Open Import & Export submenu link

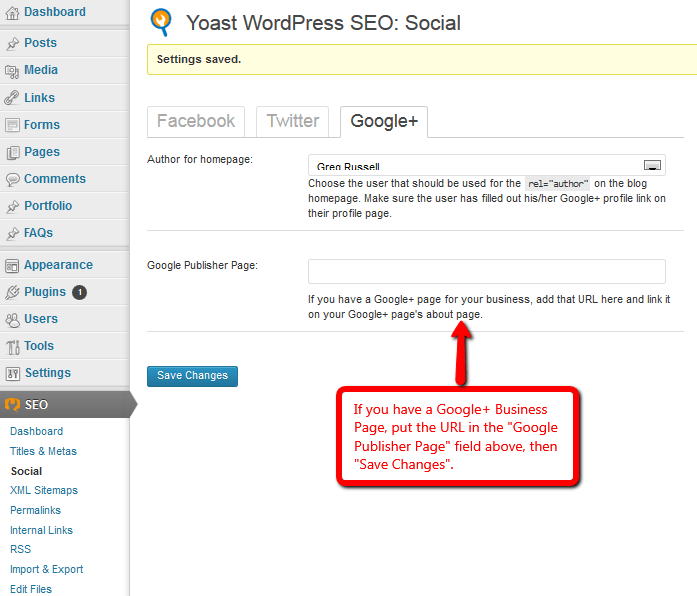[x=47, y=569]
